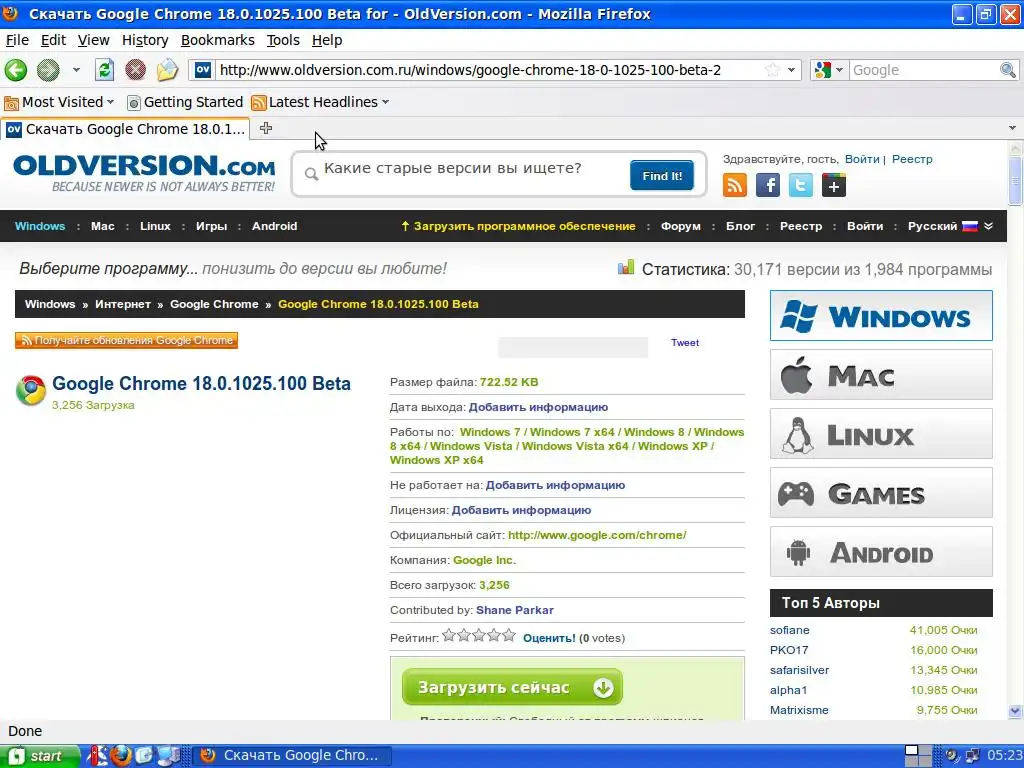Rate the program with the first star
The width and height of the screenshot is (1024, 768).
pyautogui.click(x=449, y=635)
